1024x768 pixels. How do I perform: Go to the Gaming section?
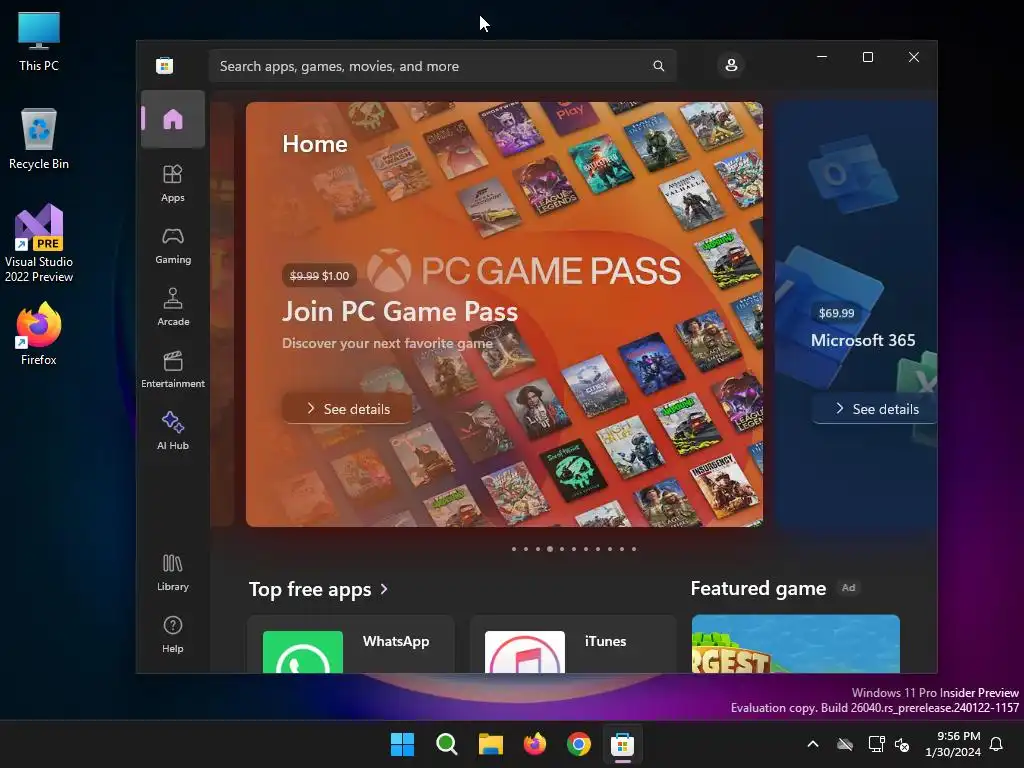pos(173,246)
